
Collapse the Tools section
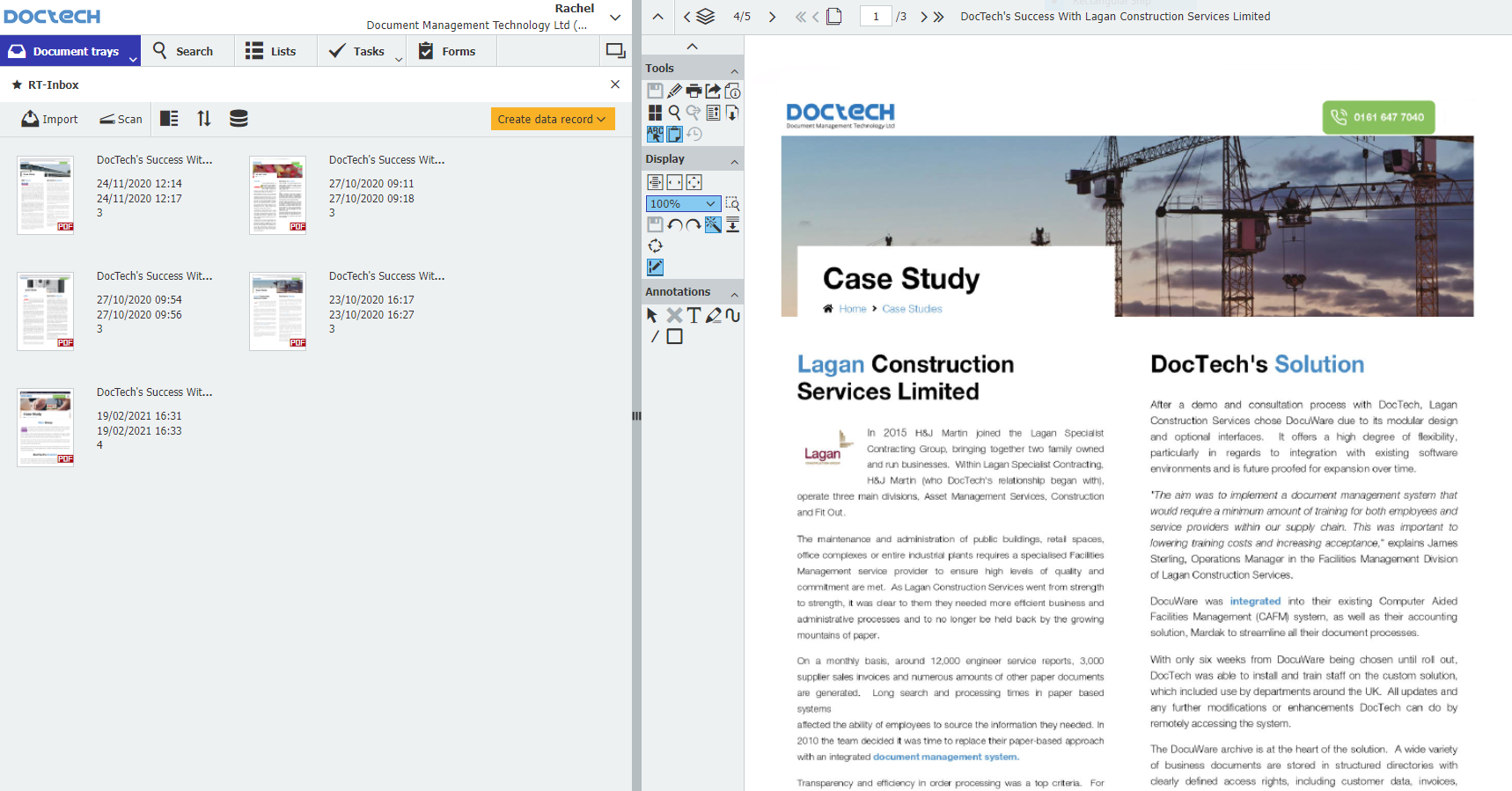tap(734, 71)
